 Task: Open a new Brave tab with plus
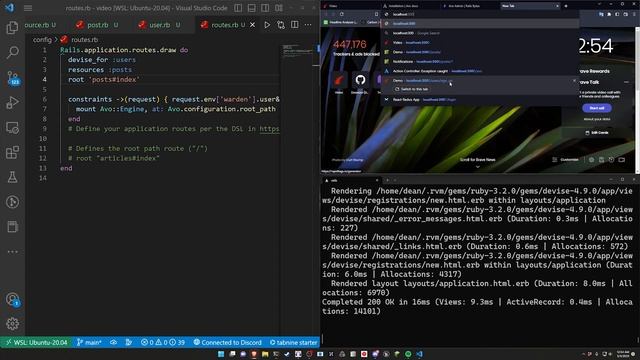566,6
